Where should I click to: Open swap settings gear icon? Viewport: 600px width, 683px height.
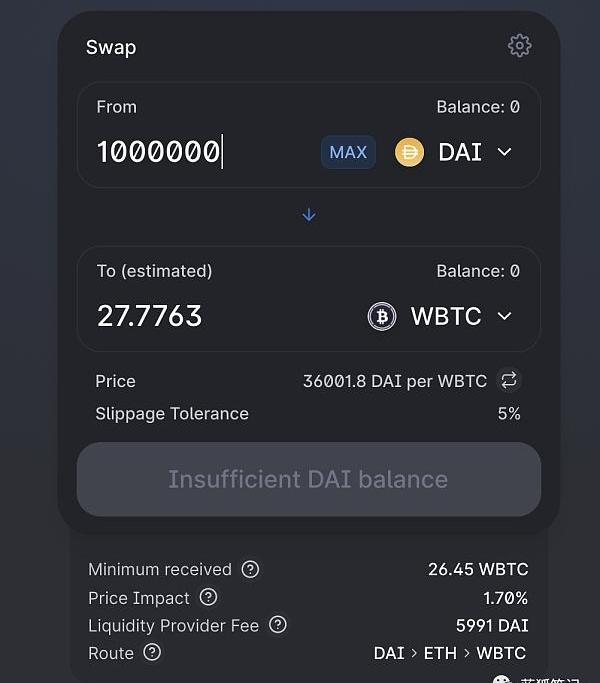[519, 46]
